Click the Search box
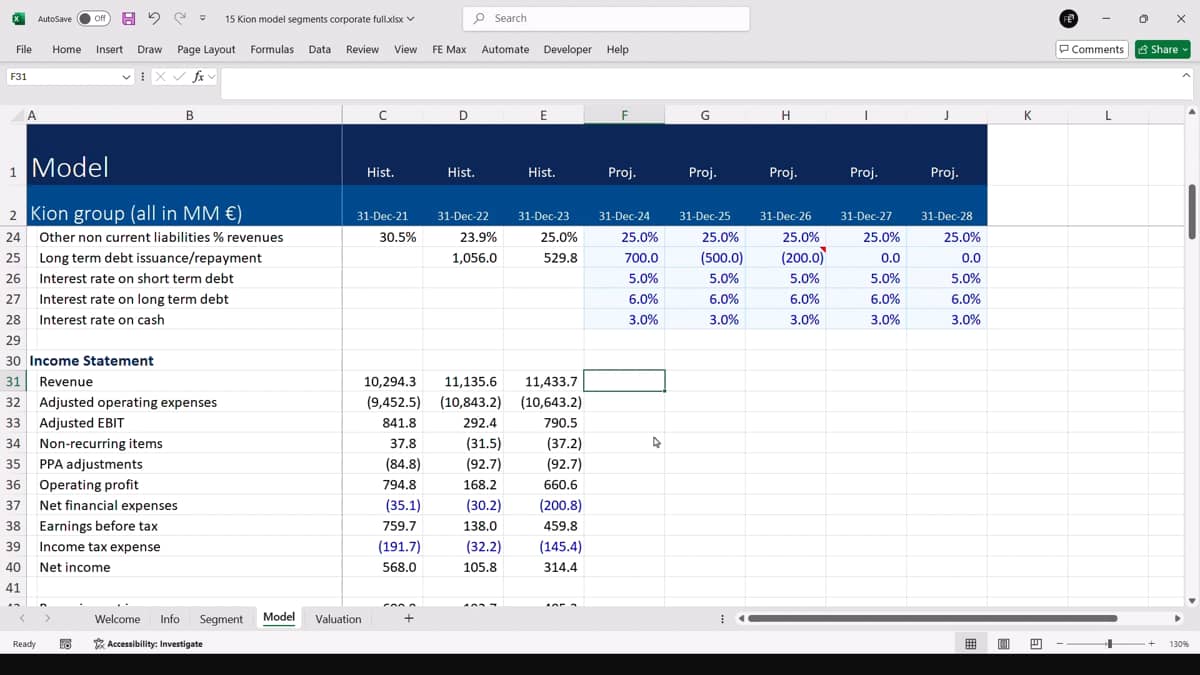The height and width of the screenshot is (675, 1200). point(606,18)
